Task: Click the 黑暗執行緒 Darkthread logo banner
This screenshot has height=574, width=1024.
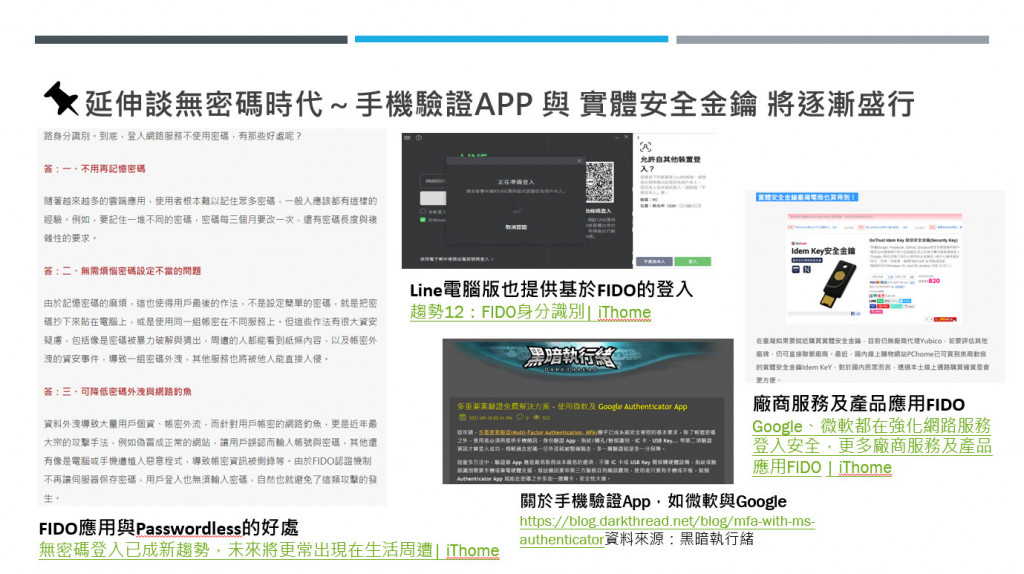Action: tap(571, 359)
